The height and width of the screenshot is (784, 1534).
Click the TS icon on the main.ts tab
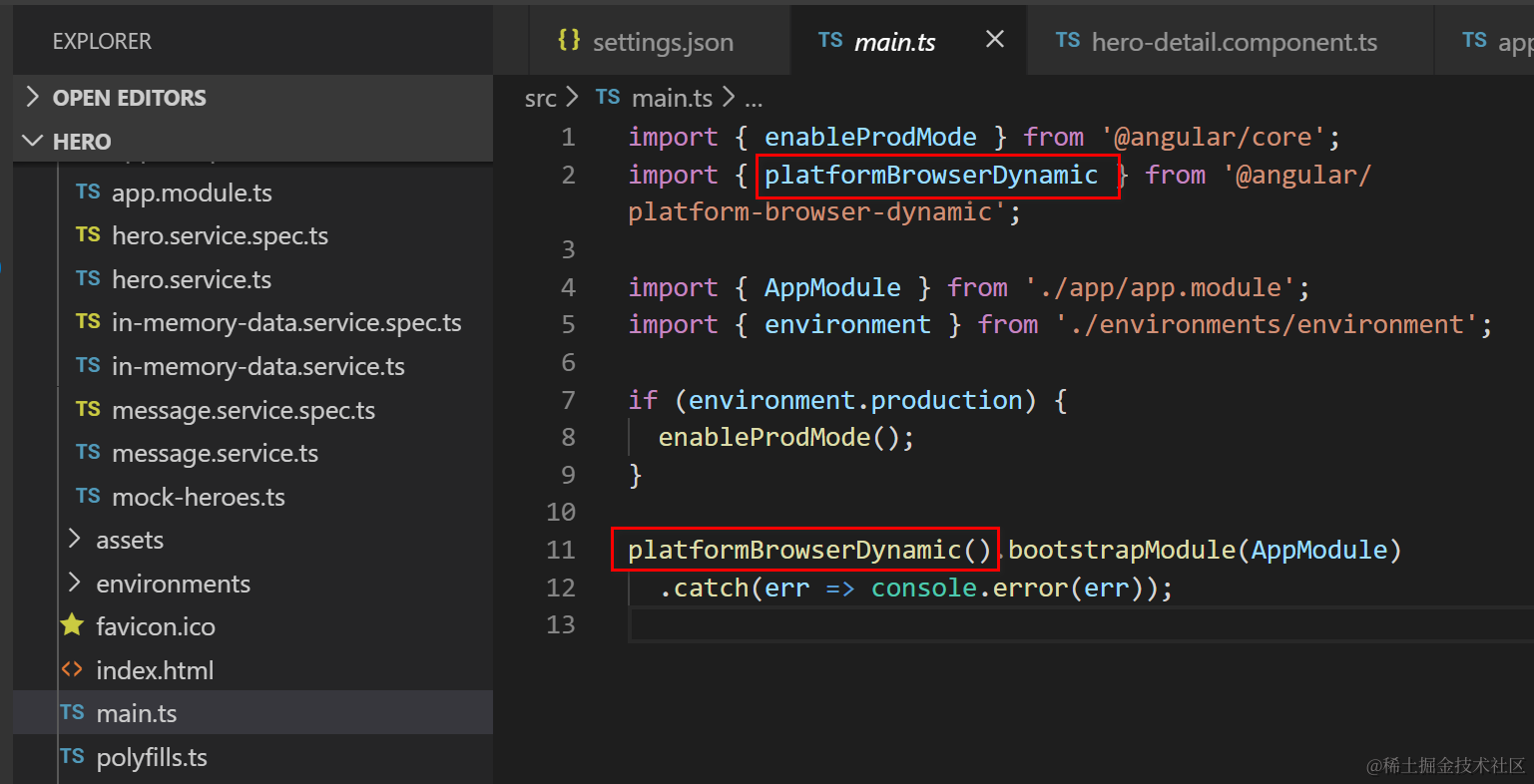[830, 40]
